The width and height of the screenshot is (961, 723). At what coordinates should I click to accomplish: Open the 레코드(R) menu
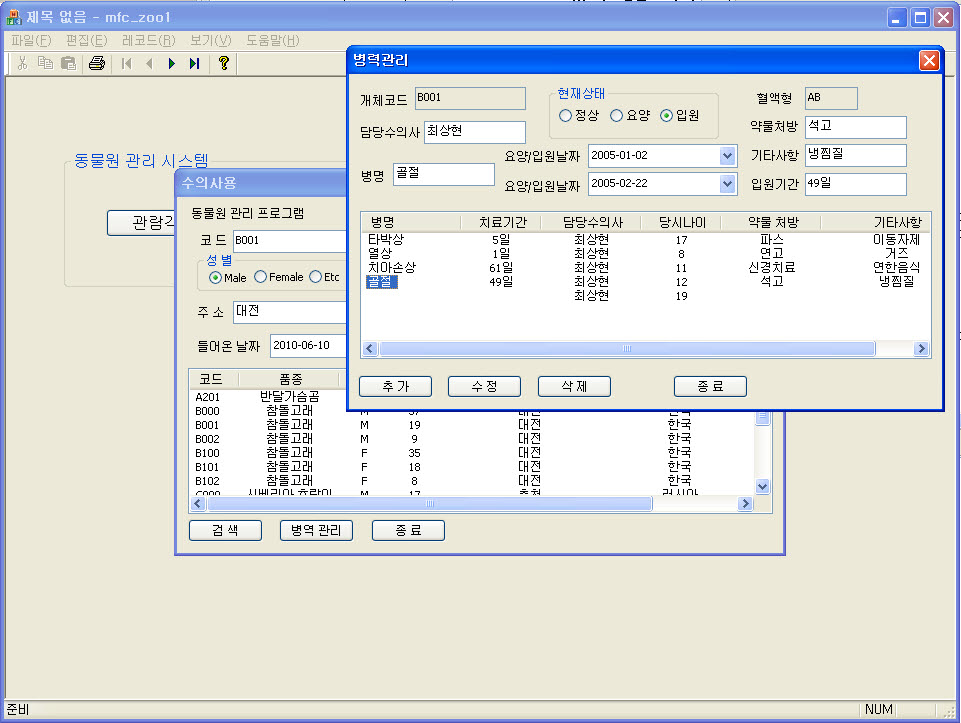149,40
